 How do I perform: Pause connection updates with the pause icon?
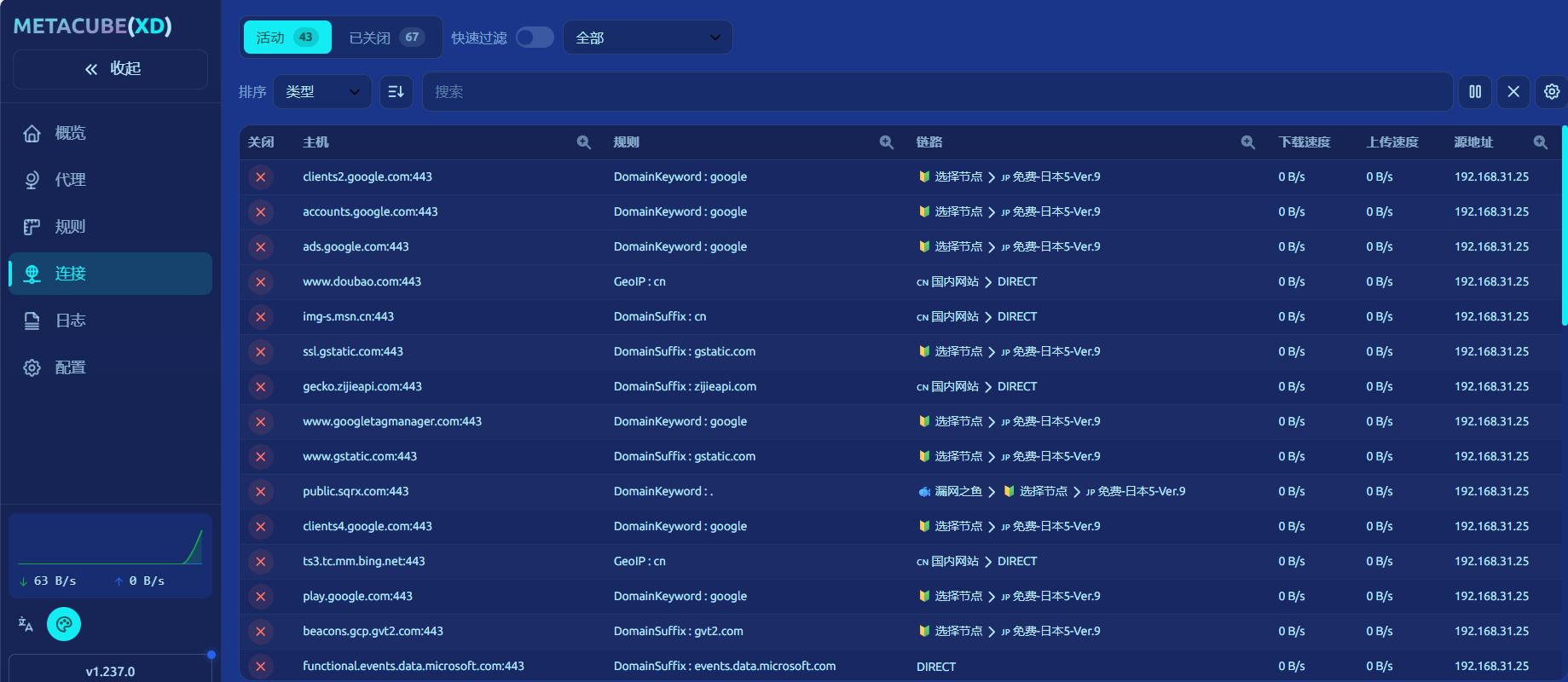point(1474,91)
